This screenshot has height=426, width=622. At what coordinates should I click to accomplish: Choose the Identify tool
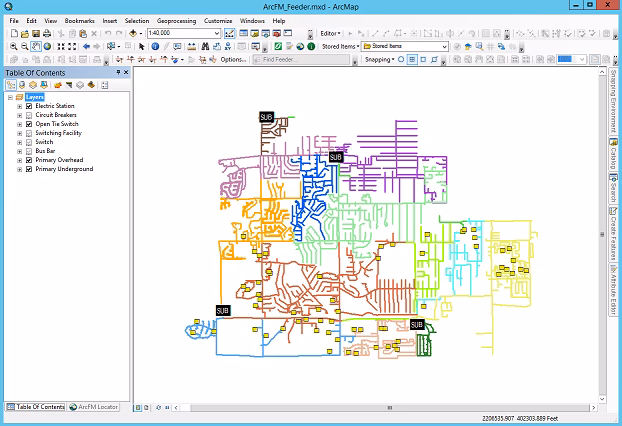click(155, 46)
